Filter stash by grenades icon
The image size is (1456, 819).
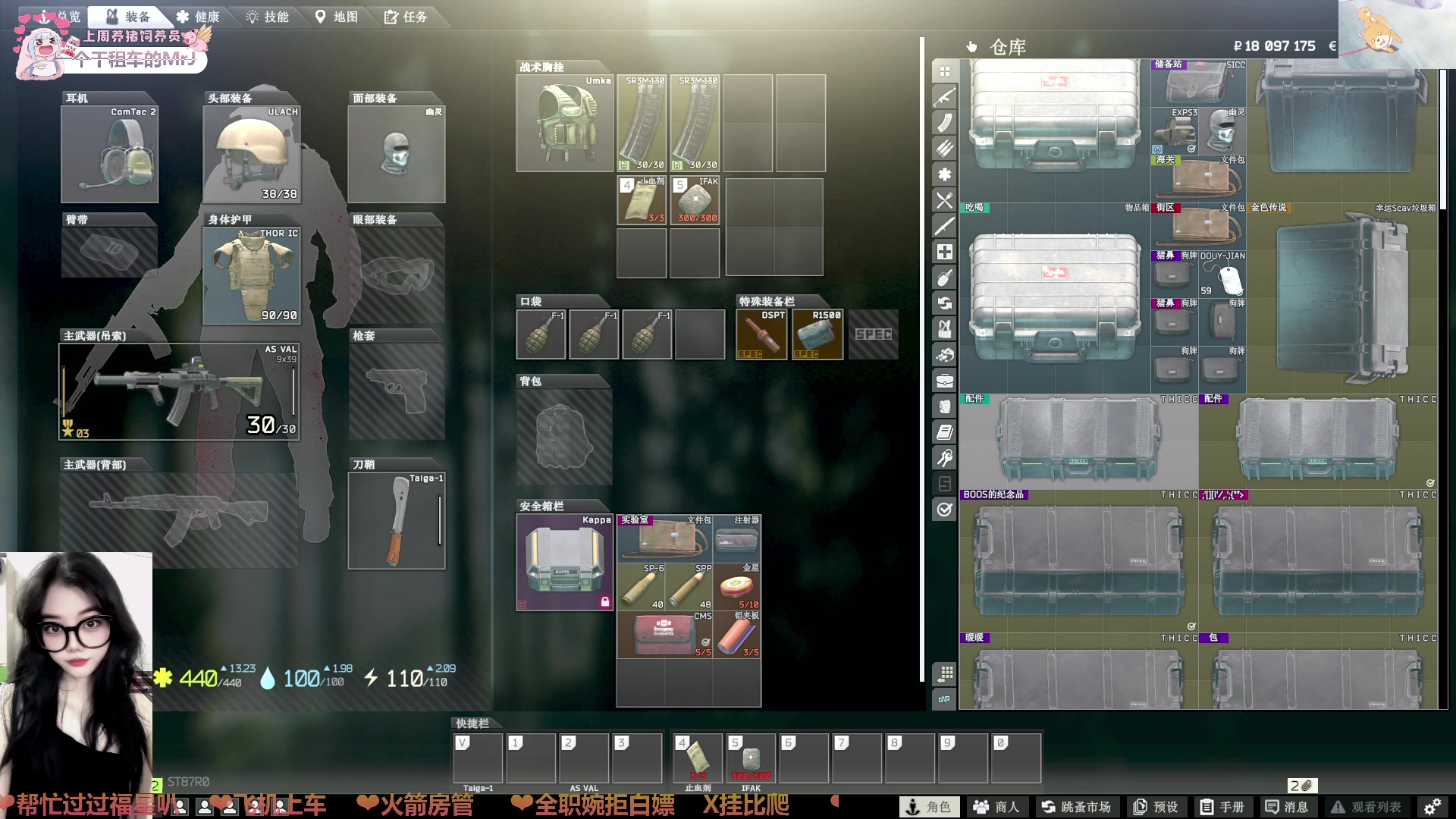coord(944,278)
